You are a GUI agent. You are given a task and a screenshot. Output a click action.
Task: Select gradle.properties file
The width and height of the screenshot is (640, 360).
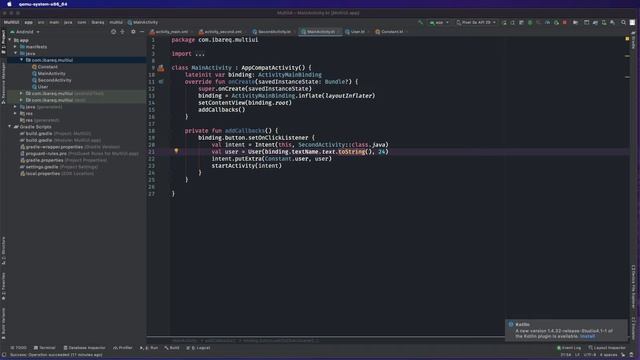click(x=63, y=160)
